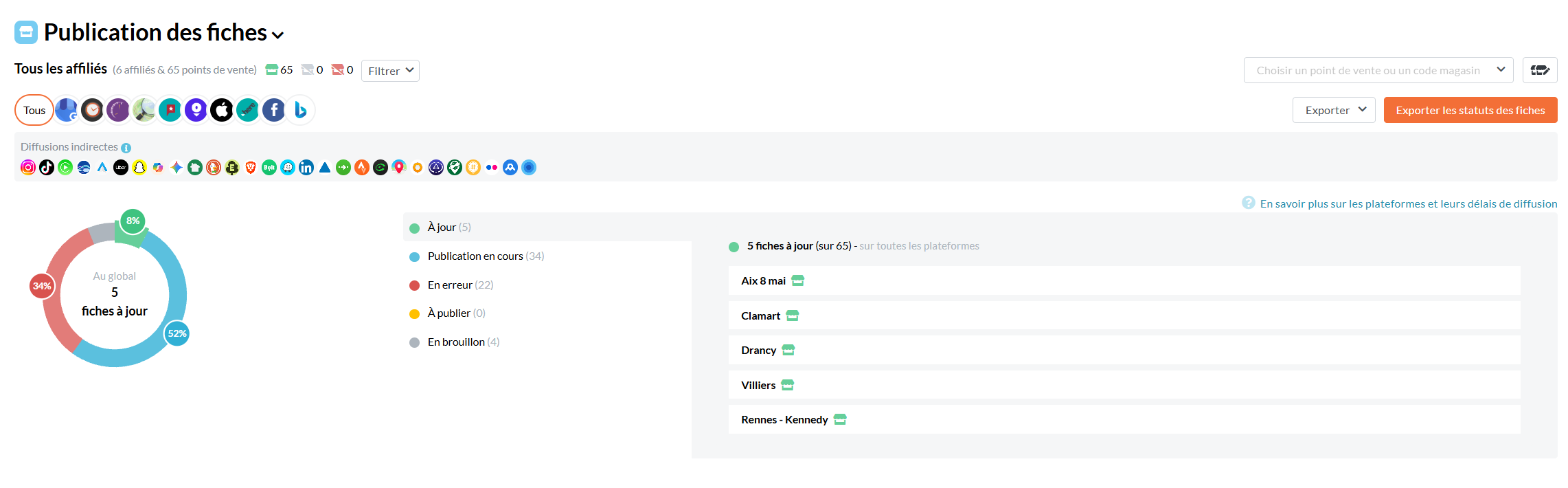
Task: Click the red crossed store icon showing 0
Action: pos(338,69)
